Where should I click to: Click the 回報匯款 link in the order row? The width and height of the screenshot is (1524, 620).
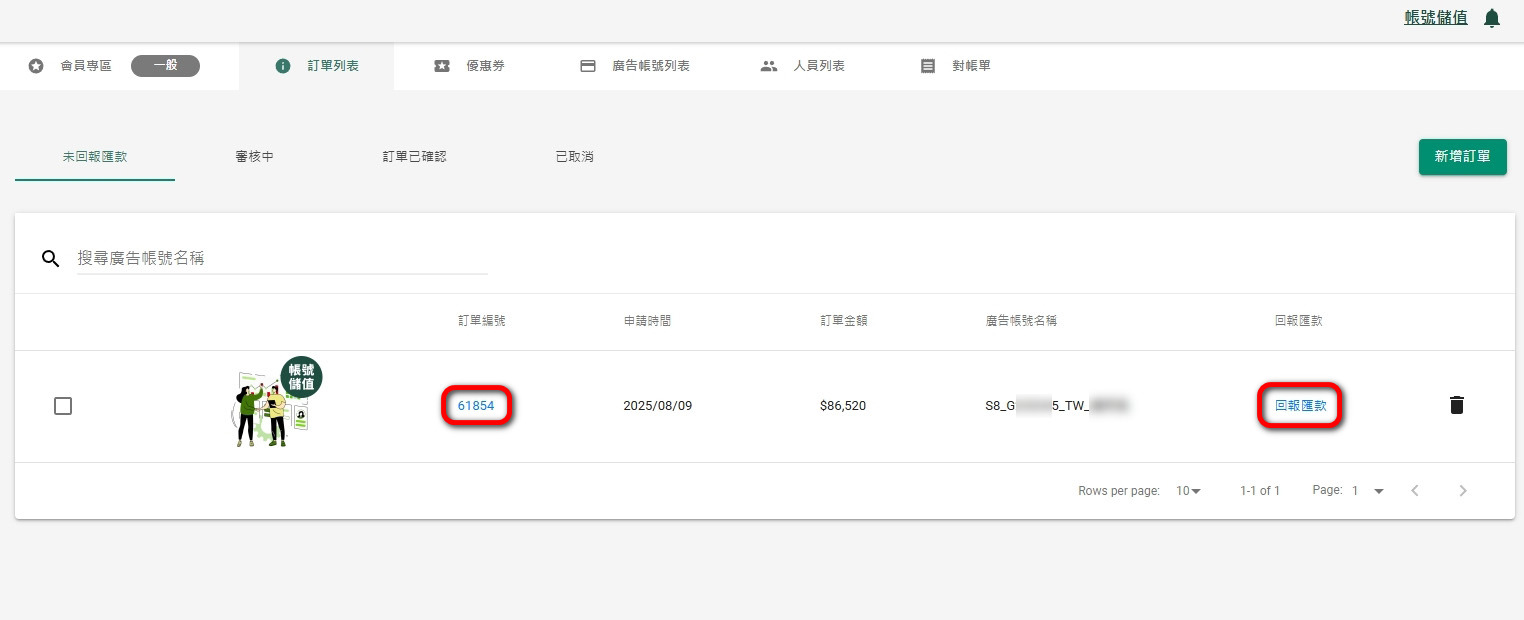[x=1300, y=406]
